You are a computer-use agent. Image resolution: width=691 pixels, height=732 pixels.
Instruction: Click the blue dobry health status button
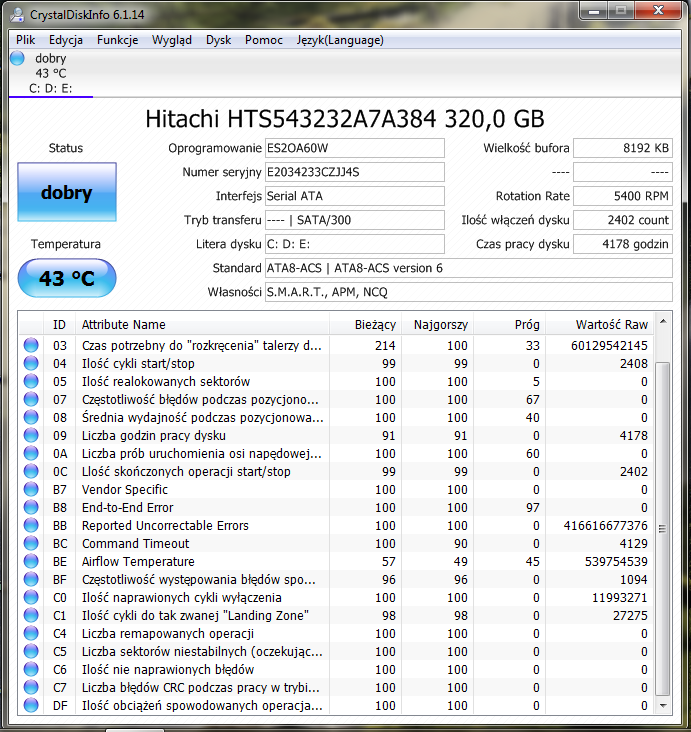click(67, 192)
